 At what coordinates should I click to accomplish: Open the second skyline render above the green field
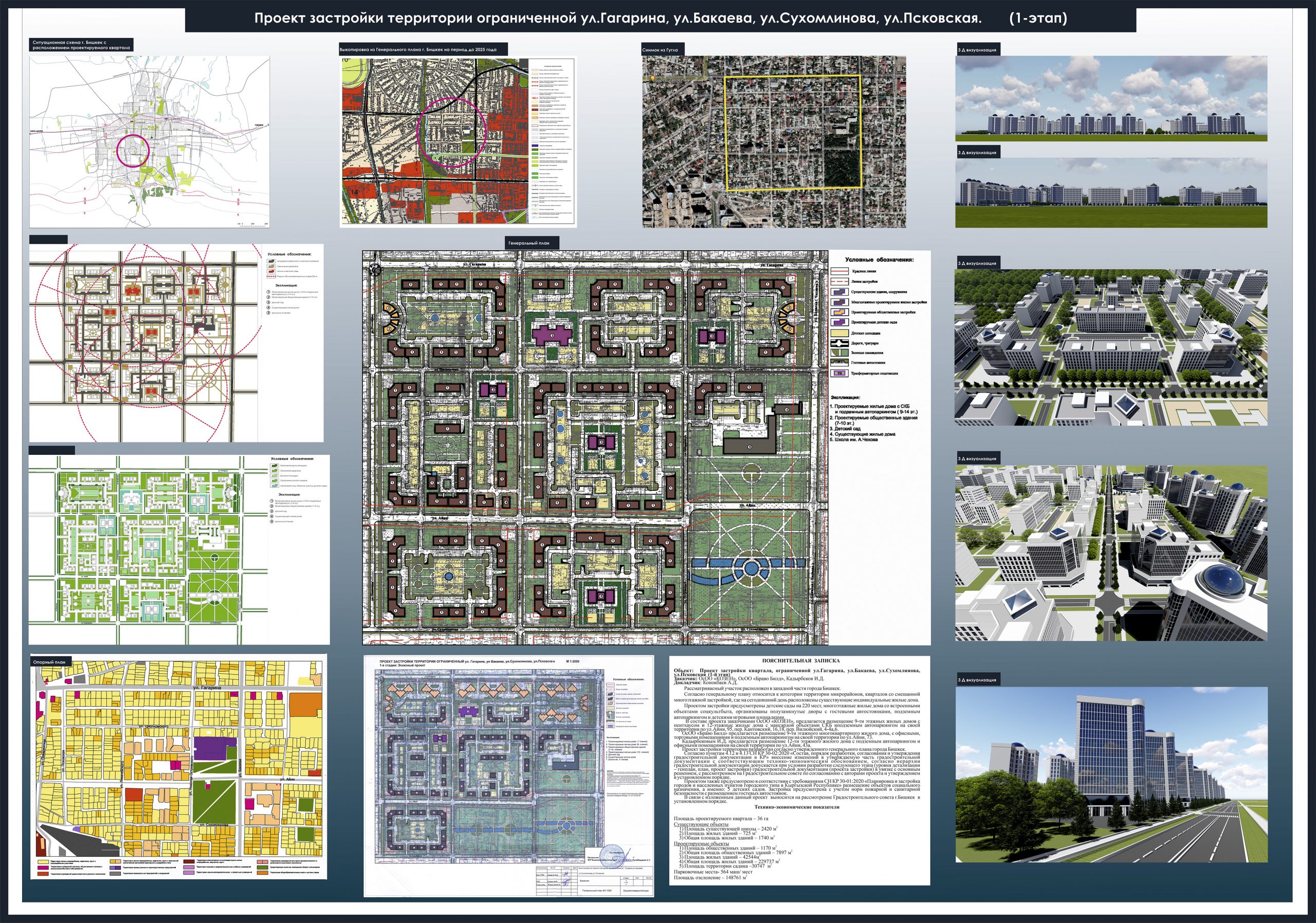point(1111,193)
